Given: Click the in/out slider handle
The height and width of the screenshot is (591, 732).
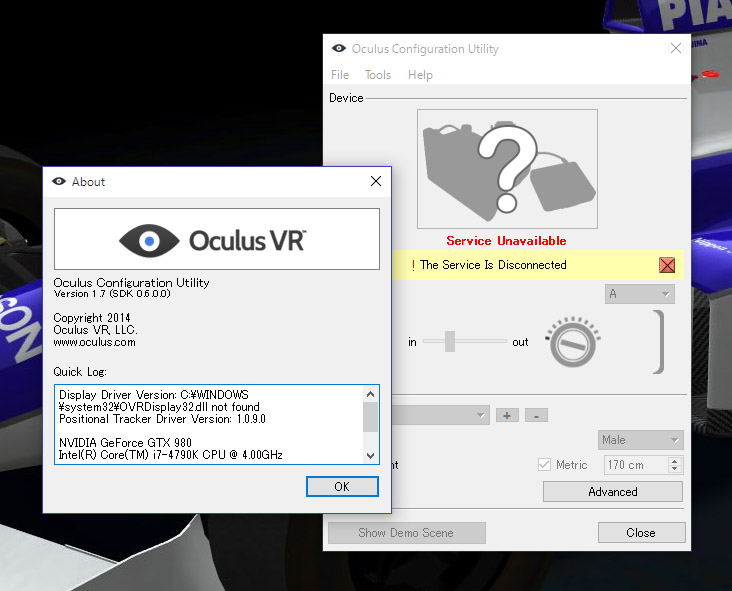Looking at the screenshot, I should point(450,342).
